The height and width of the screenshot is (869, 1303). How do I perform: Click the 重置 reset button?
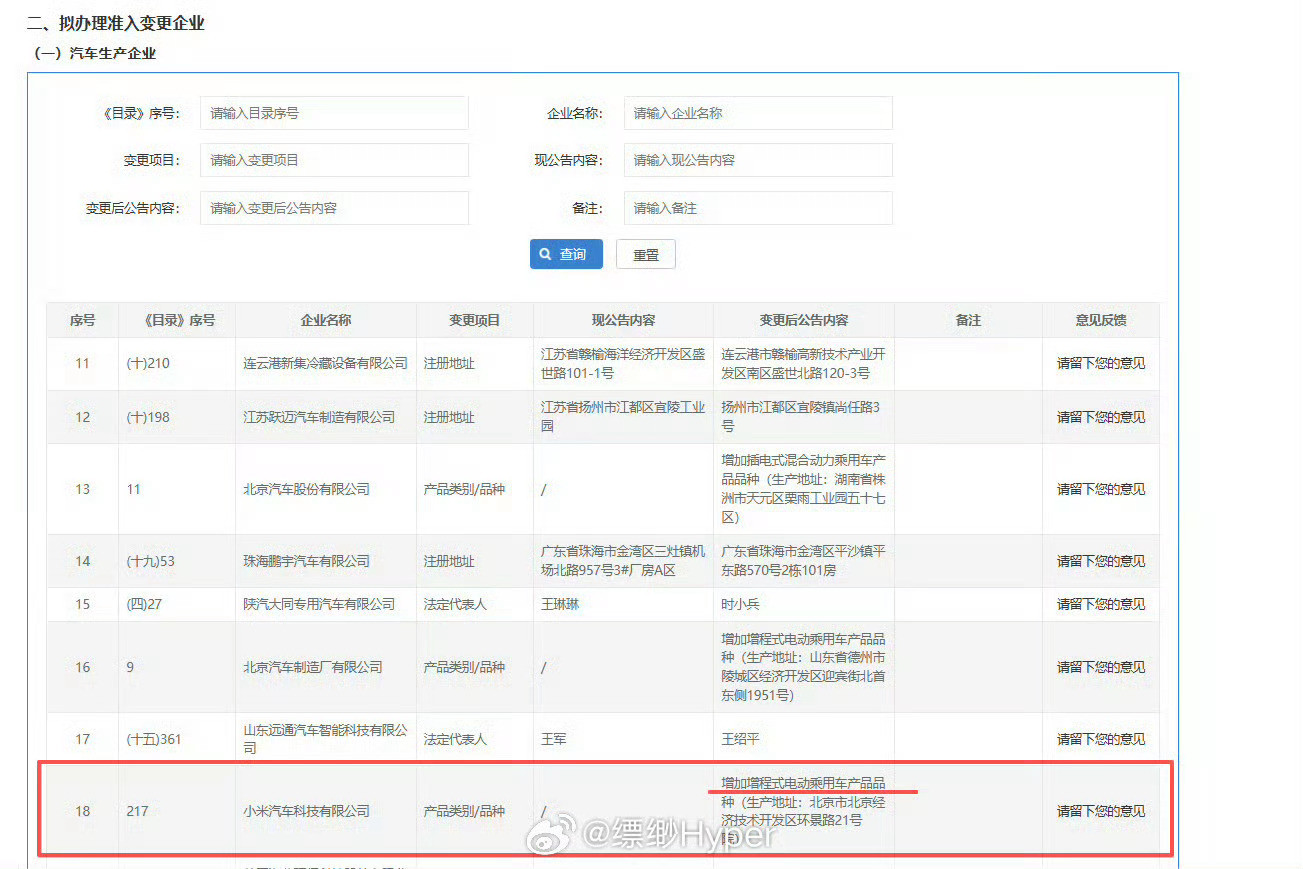coord(646,254)
